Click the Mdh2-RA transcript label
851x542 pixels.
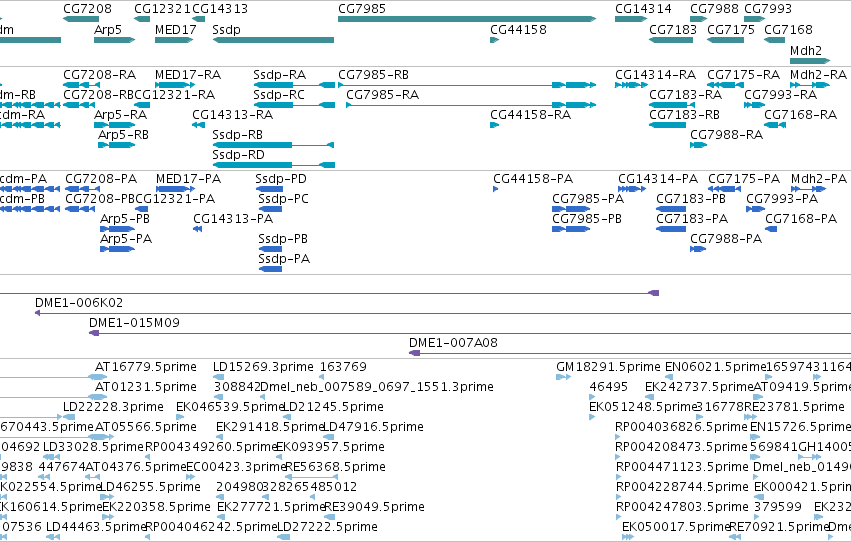[x=818, y=74]
